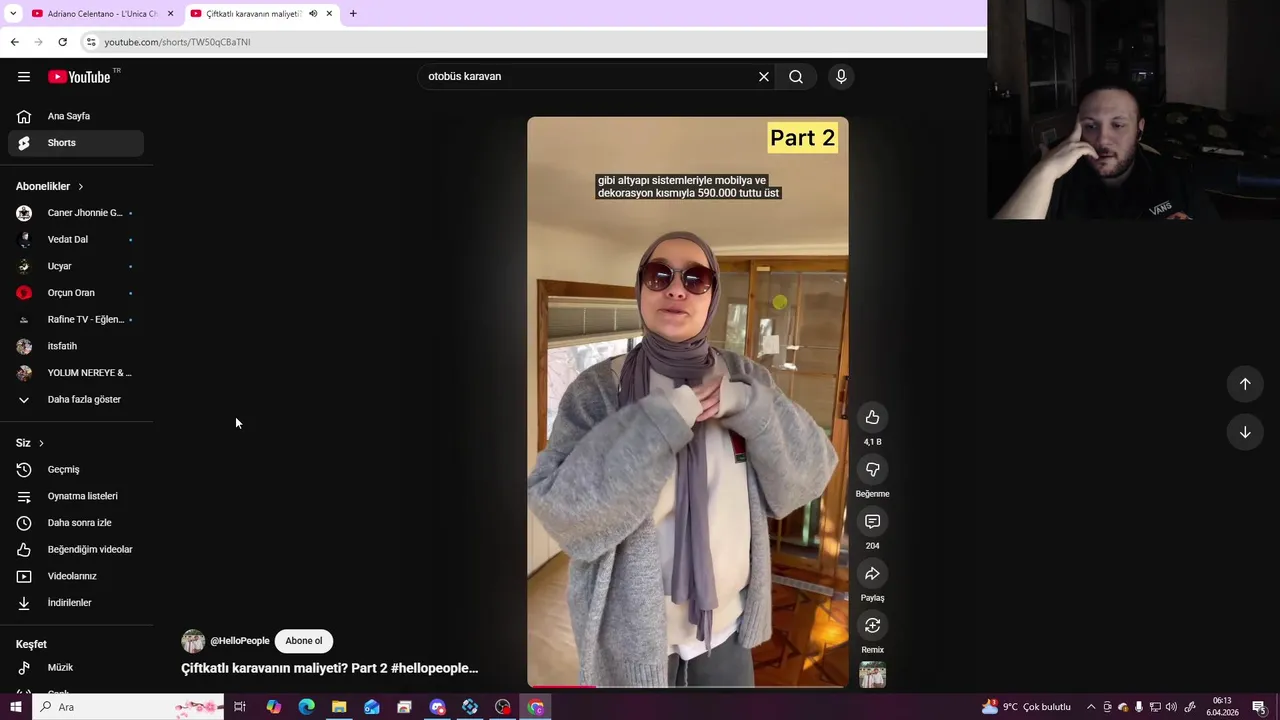The image size is (1280, 720).
Task: Open the clock showing 06:13
Action: (1222, 707)
